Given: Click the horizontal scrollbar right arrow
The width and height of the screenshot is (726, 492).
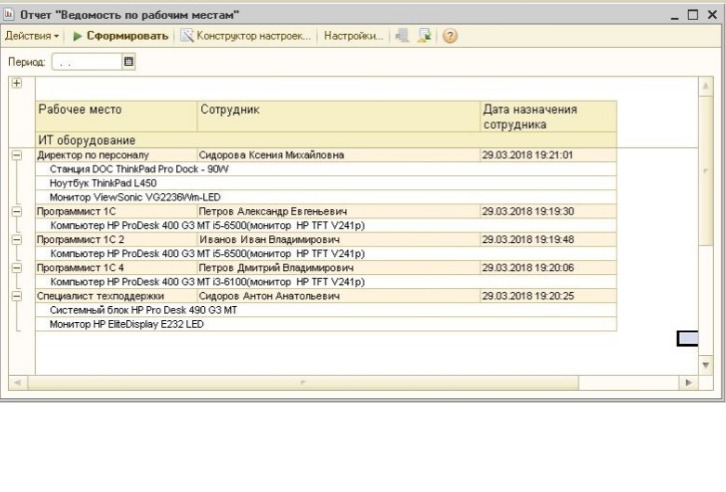Looking at the screenshot, I should tap(688, 383).
